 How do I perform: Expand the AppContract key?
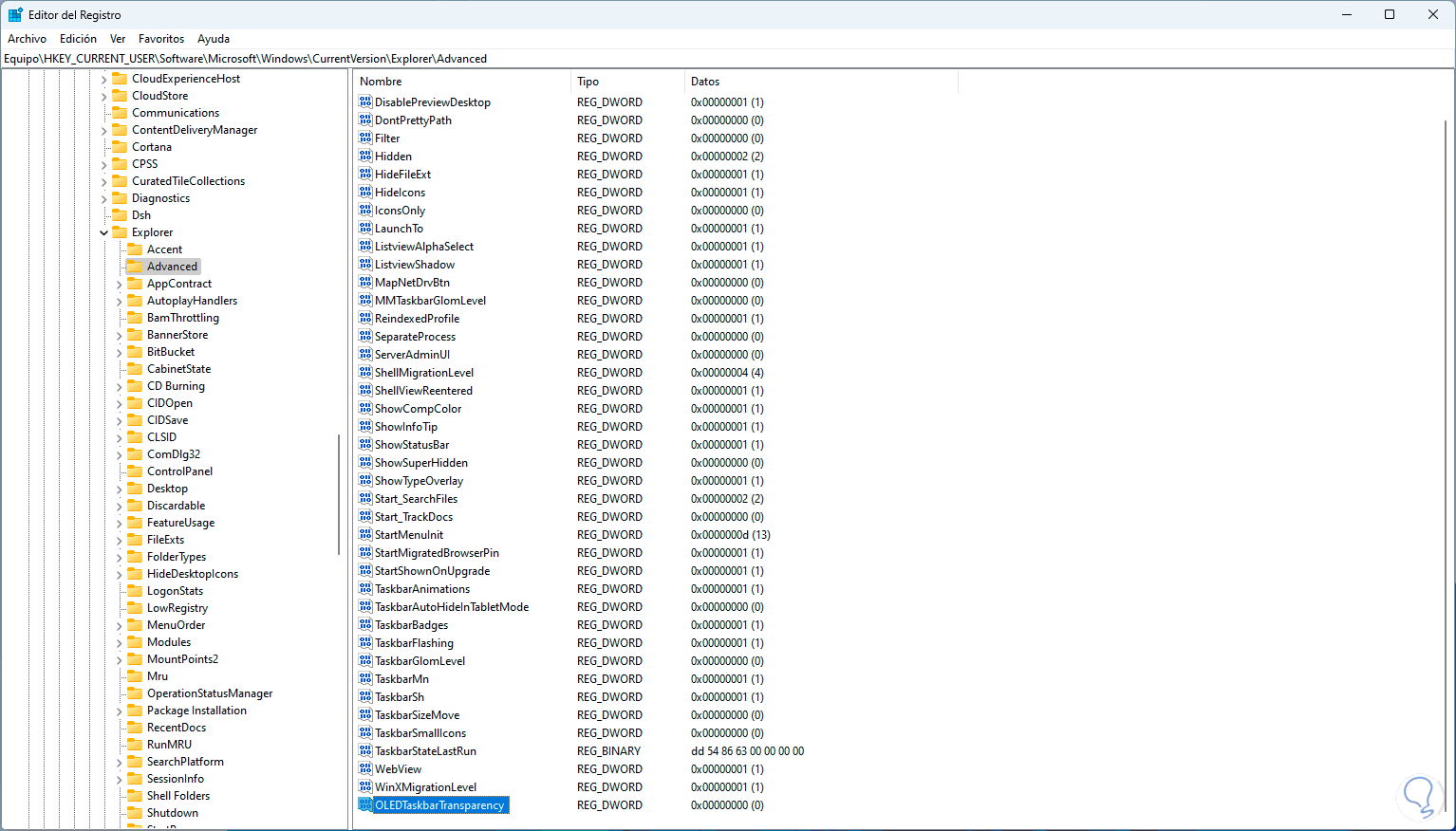point(120,284)
